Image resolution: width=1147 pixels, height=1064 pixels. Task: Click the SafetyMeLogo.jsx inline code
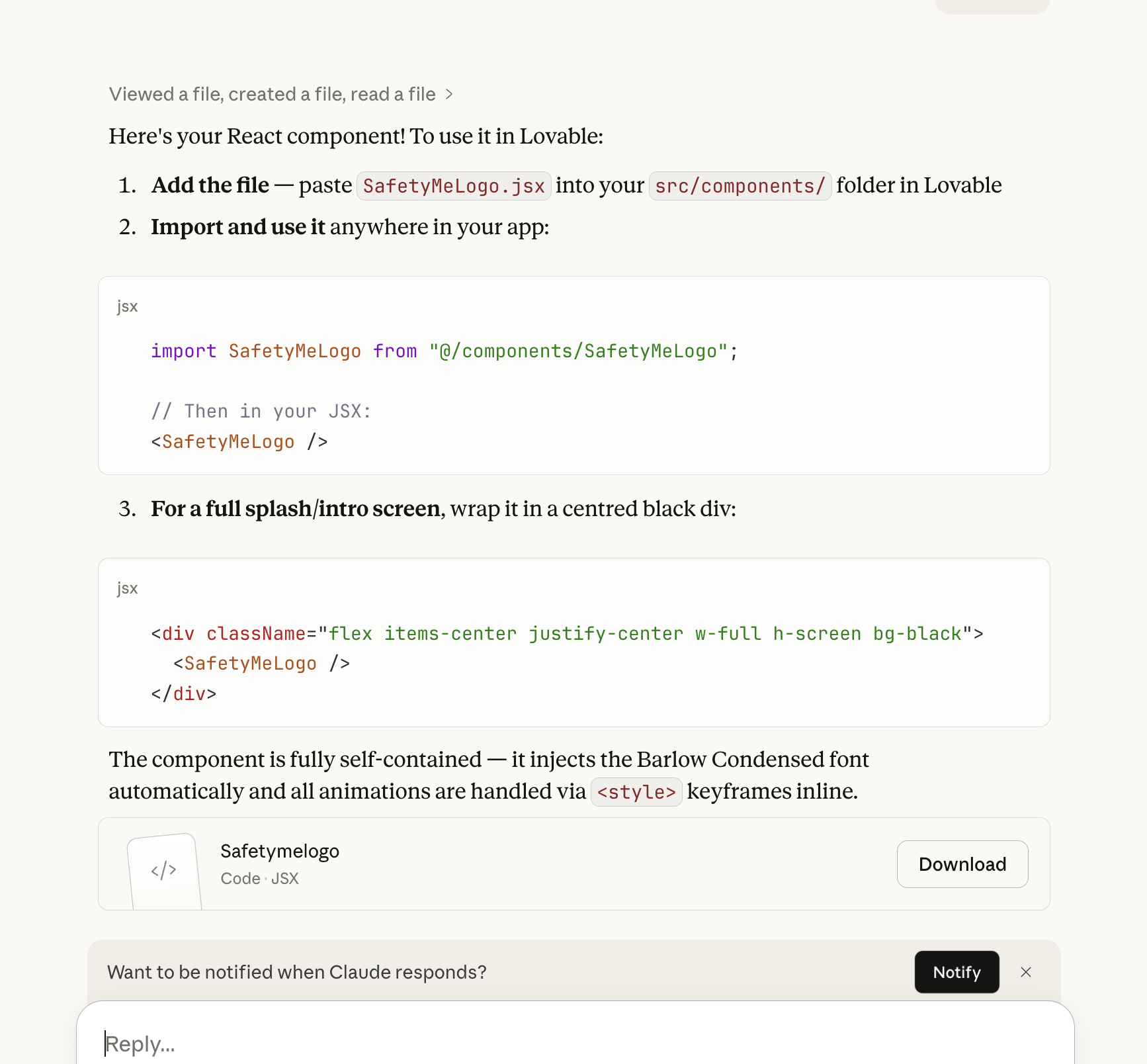[x=454, y=186]
